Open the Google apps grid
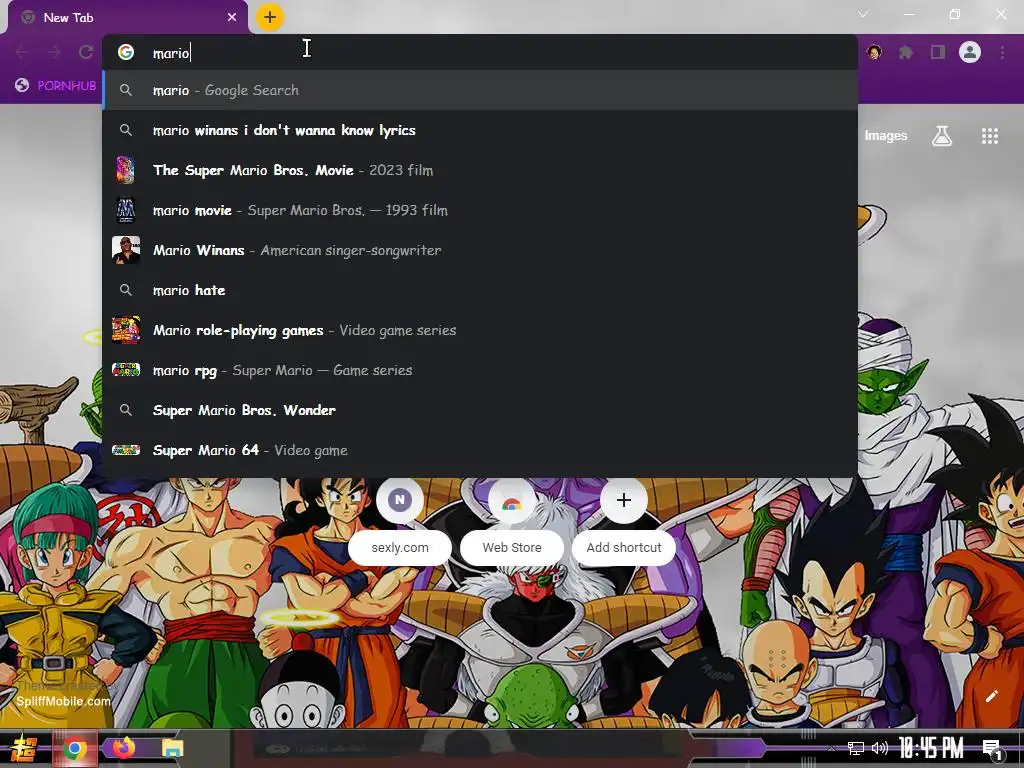This screenshot has height=768, width=1024. (990, 136)
